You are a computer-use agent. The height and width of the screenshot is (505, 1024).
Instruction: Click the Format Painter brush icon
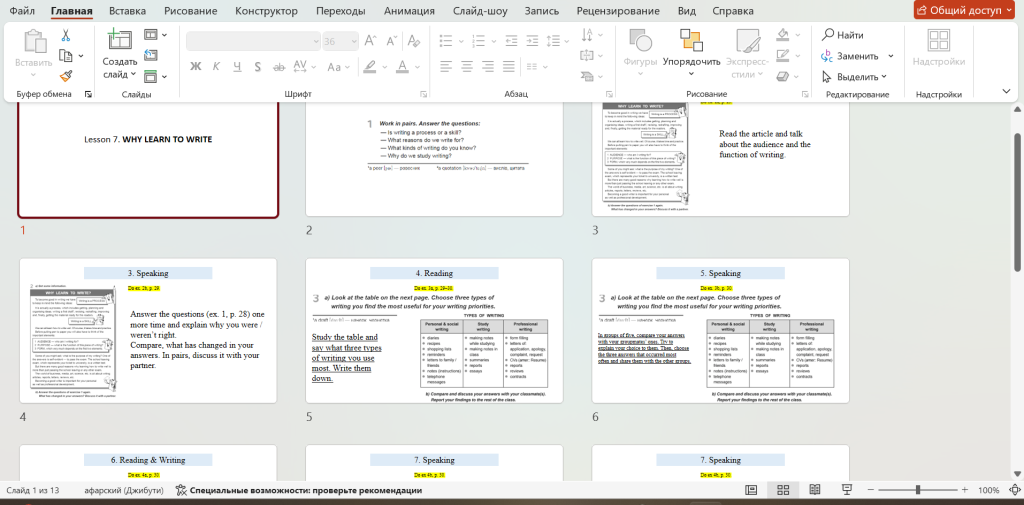point(66,75)
